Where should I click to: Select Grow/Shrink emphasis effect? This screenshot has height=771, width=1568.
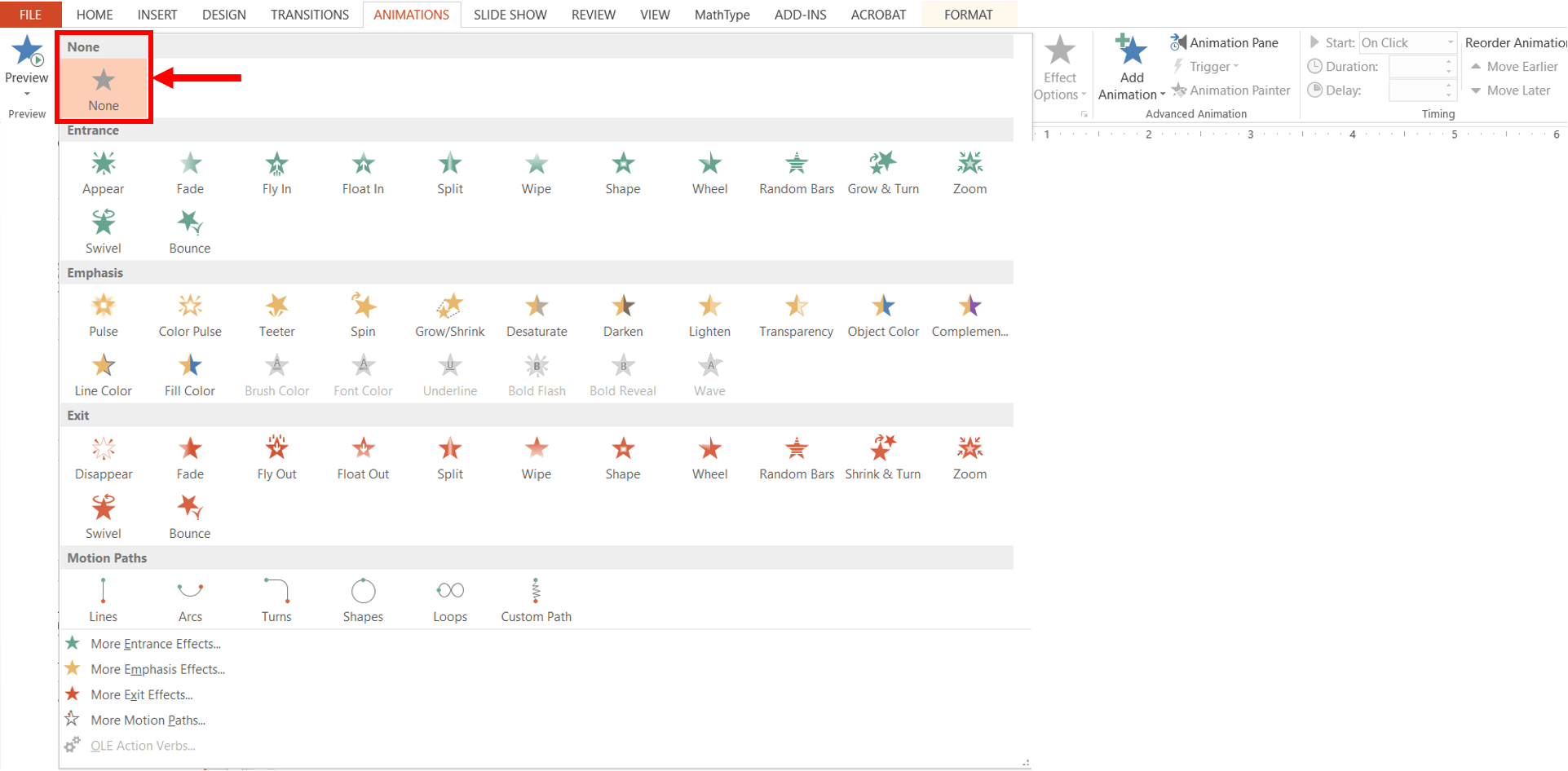point(449,316)
